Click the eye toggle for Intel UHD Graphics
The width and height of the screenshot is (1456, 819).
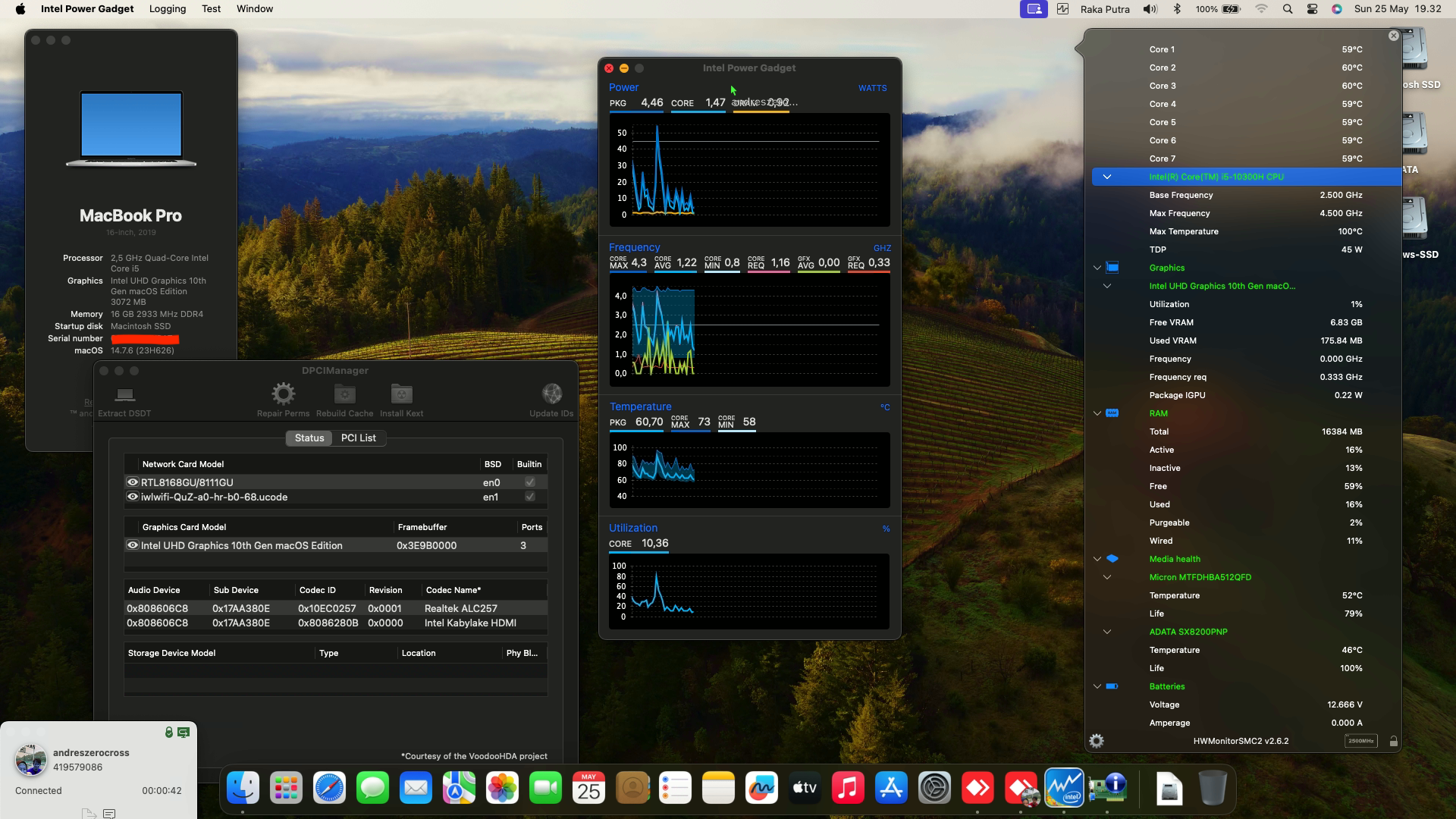pyautogui.click(x=132, y=545)
